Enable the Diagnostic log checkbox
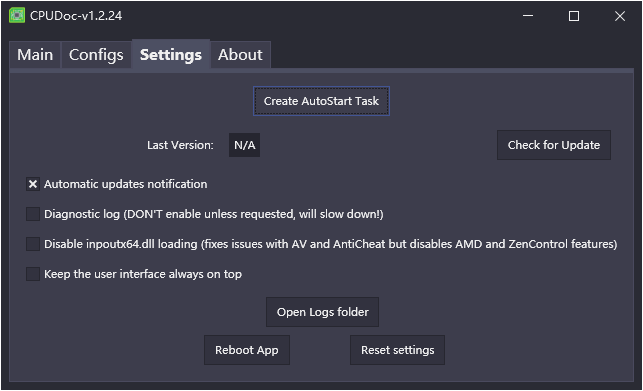 tap(33, 214)
